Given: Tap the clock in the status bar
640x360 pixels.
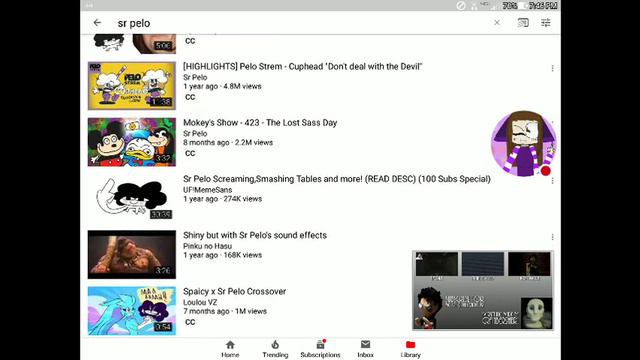Looking at the screenshot, I should [x=543, y=6].
